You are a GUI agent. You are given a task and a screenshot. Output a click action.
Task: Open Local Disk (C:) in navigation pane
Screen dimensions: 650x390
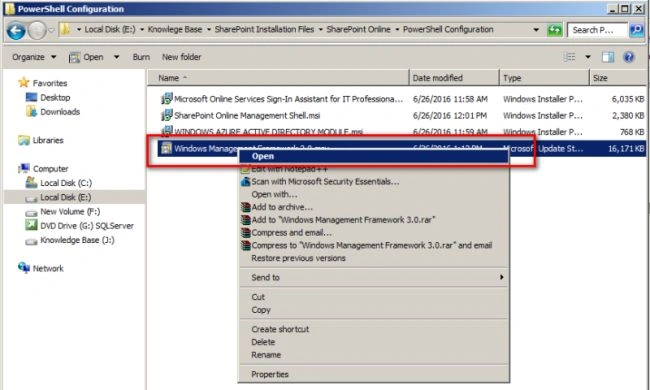click(x=66, y=183)
